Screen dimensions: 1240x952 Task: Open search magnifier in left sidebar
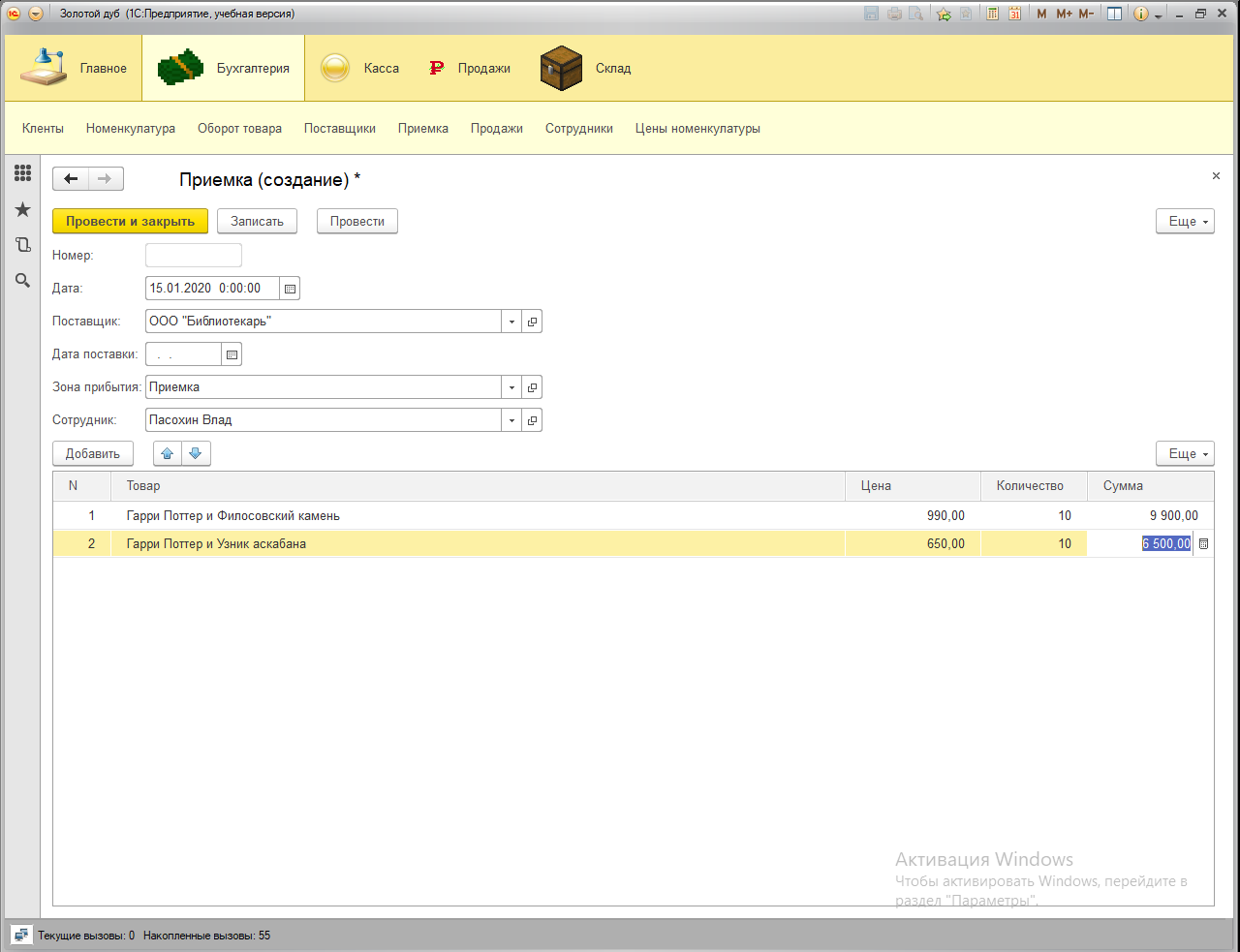pyautogui.click(x=22, y=281)
